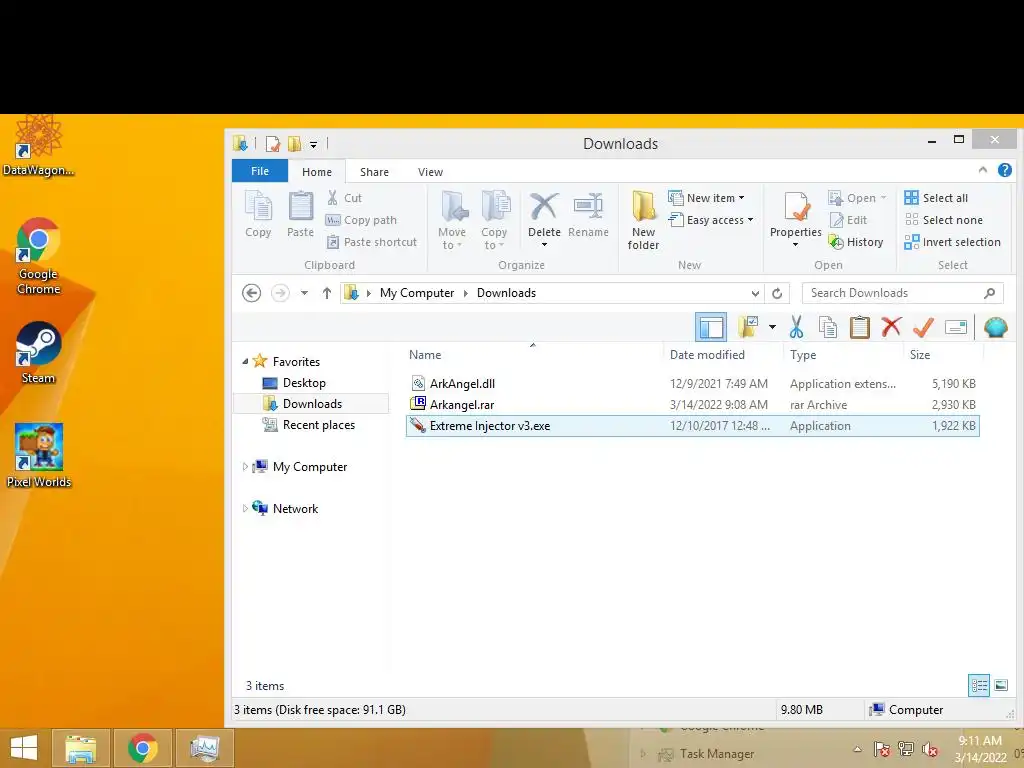Refresh the Downloads folder view
This screenshot has height=768, width=1024.
[x=777, y=293]
